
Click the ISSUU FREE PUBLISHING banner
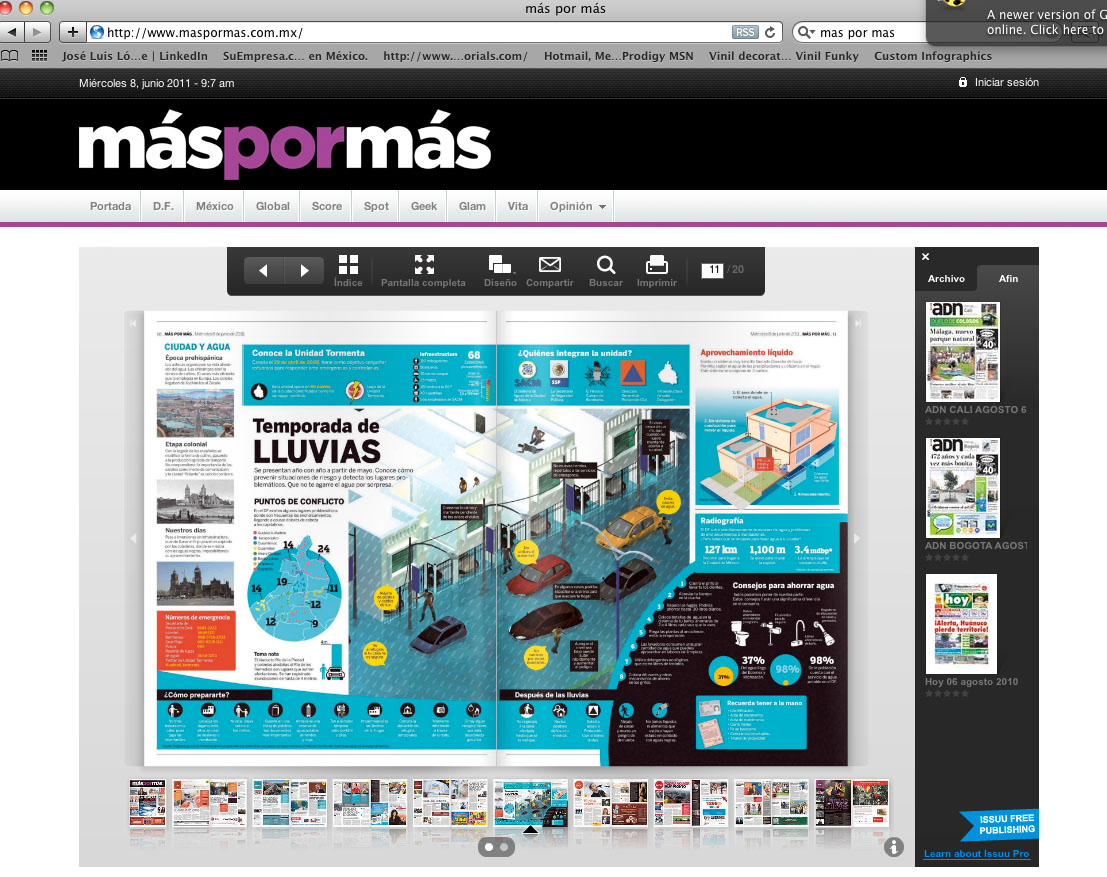(1001, 824)
